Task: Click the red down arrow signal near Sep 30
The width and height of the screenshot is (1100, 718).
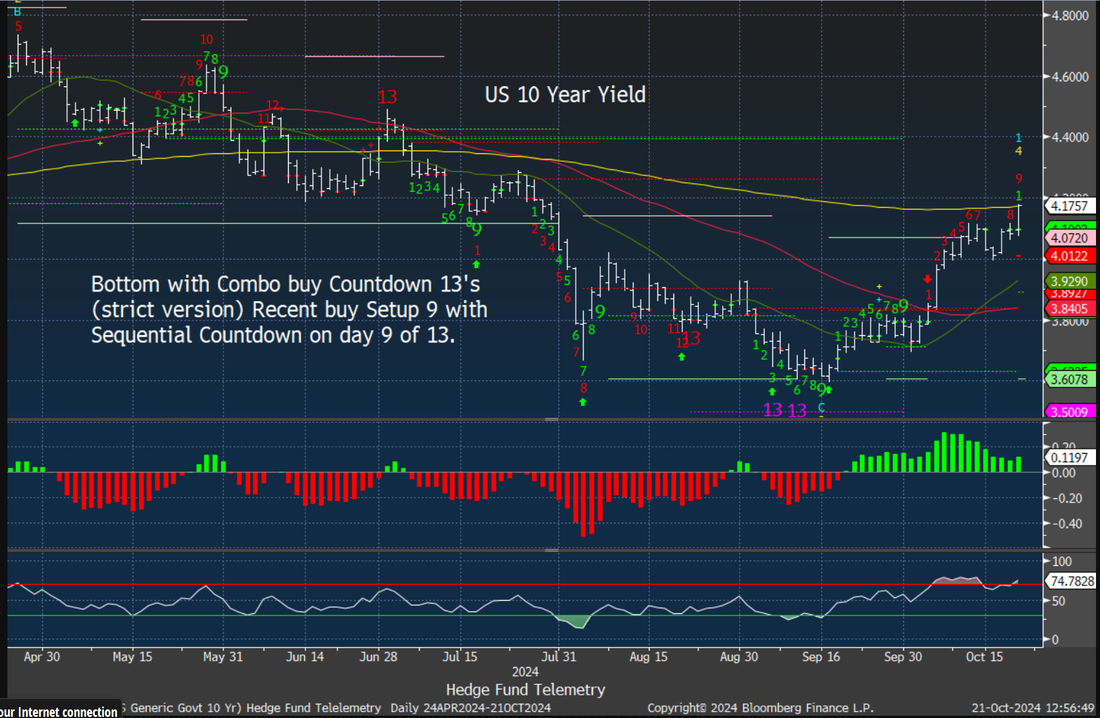Action: 928,279
